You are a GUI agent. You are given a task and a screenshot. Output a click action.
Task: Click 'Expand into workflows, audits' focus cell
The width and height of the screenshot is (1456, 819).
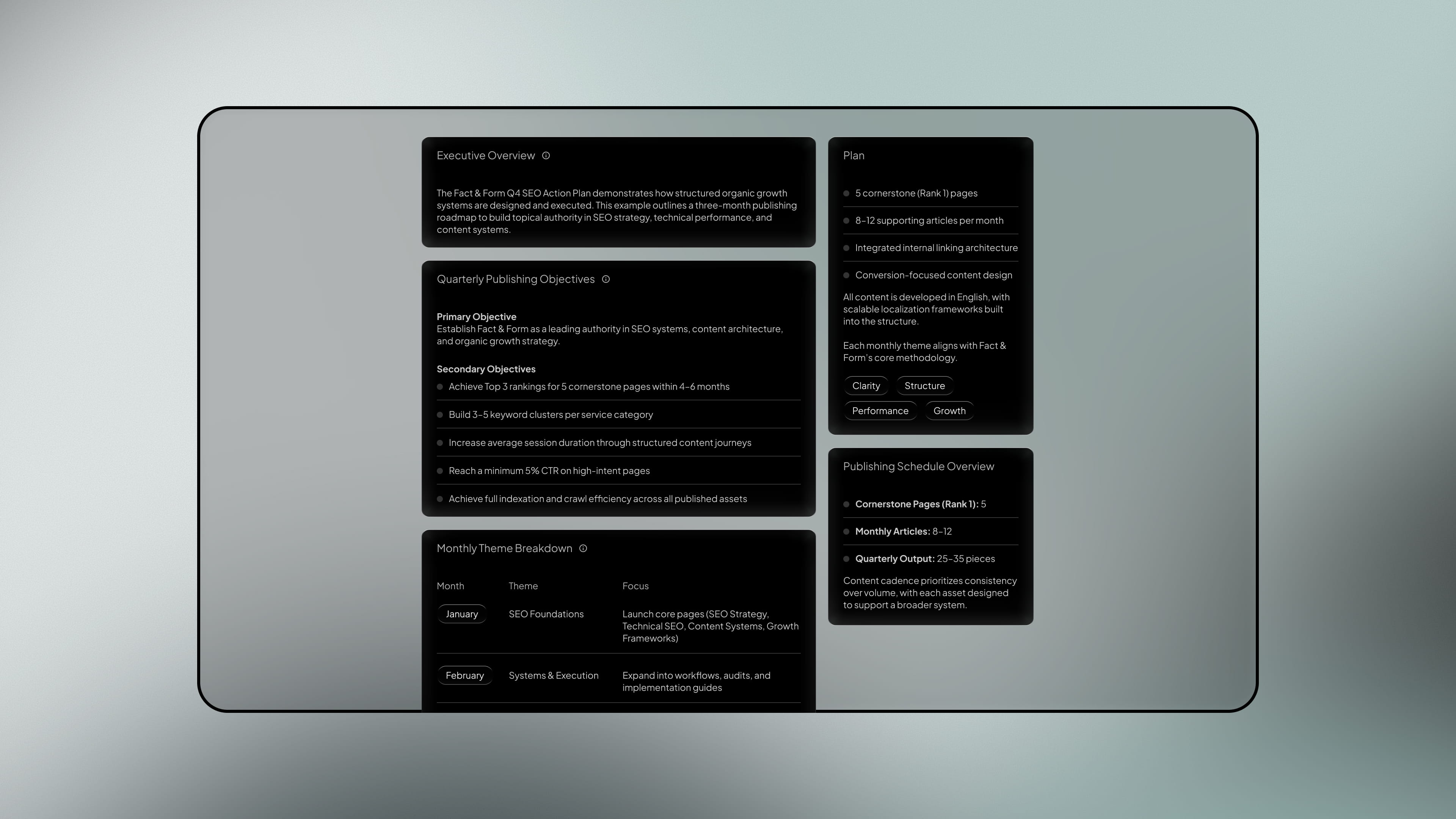click(x=697, y=682)
